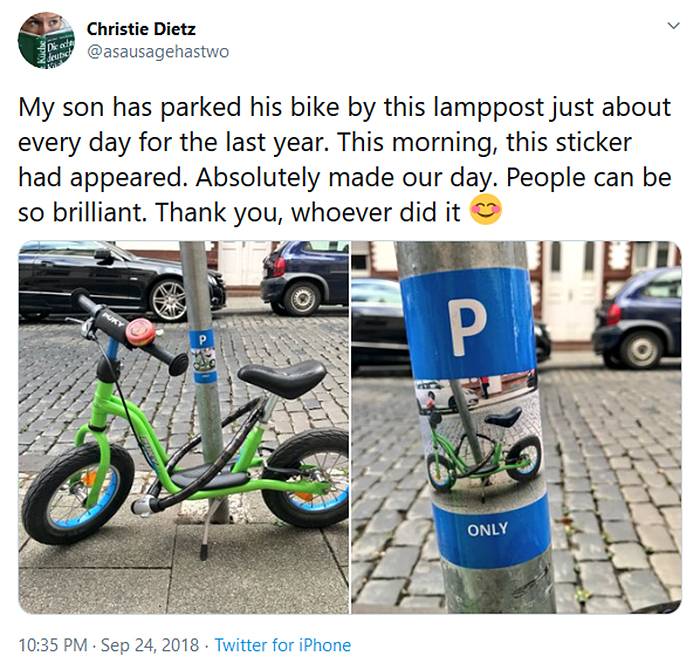Click the @asausagehastwo handle
700x663 pixels.
pyautogui.click(x=158, y=51)
